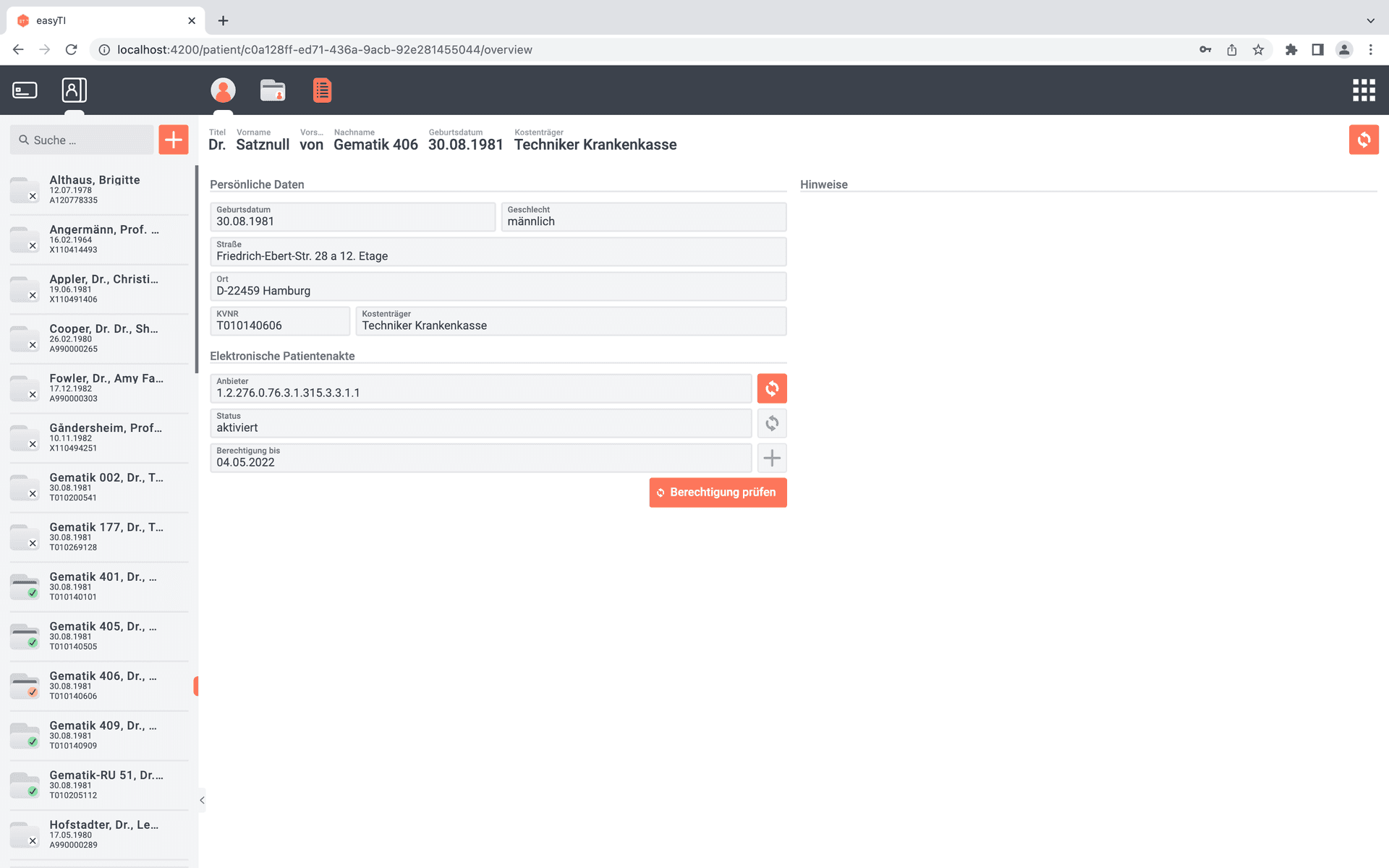The image size is (1389, 868).
Task: Click the grey Status refresh icon
Action: (x=772, y=423)
